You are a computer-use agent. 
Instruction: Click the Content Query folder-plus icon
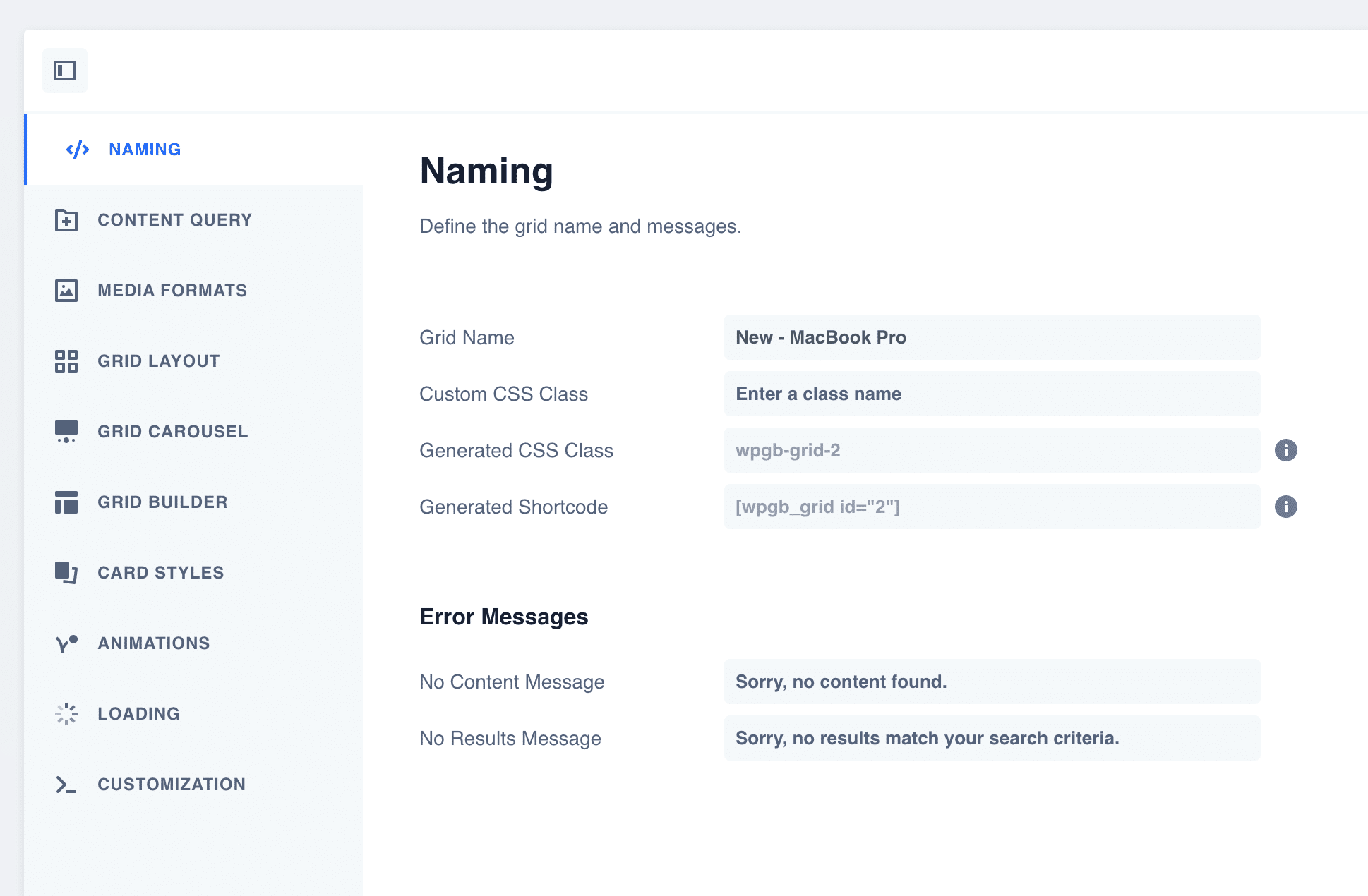click(66, 220)
